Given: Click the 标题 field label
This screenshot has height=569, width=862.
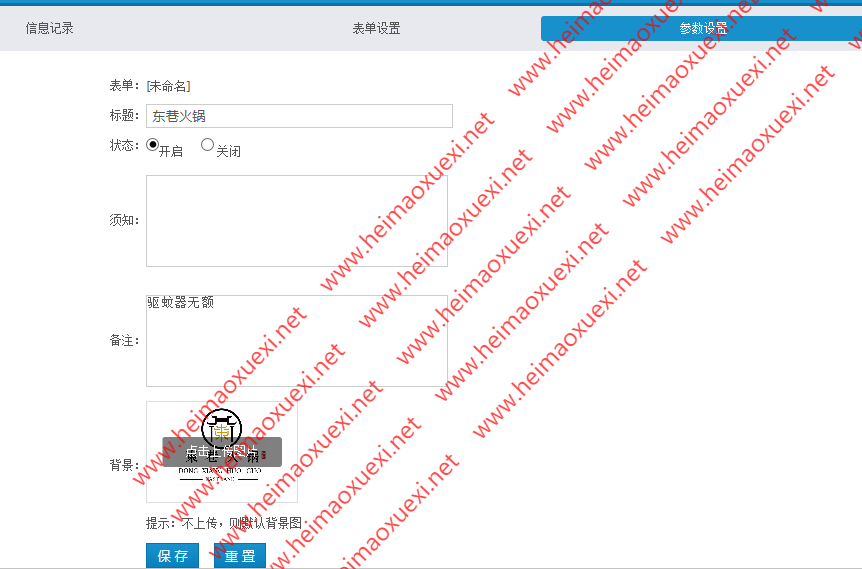Looking at the screenshot, I should tap(125, 116).
